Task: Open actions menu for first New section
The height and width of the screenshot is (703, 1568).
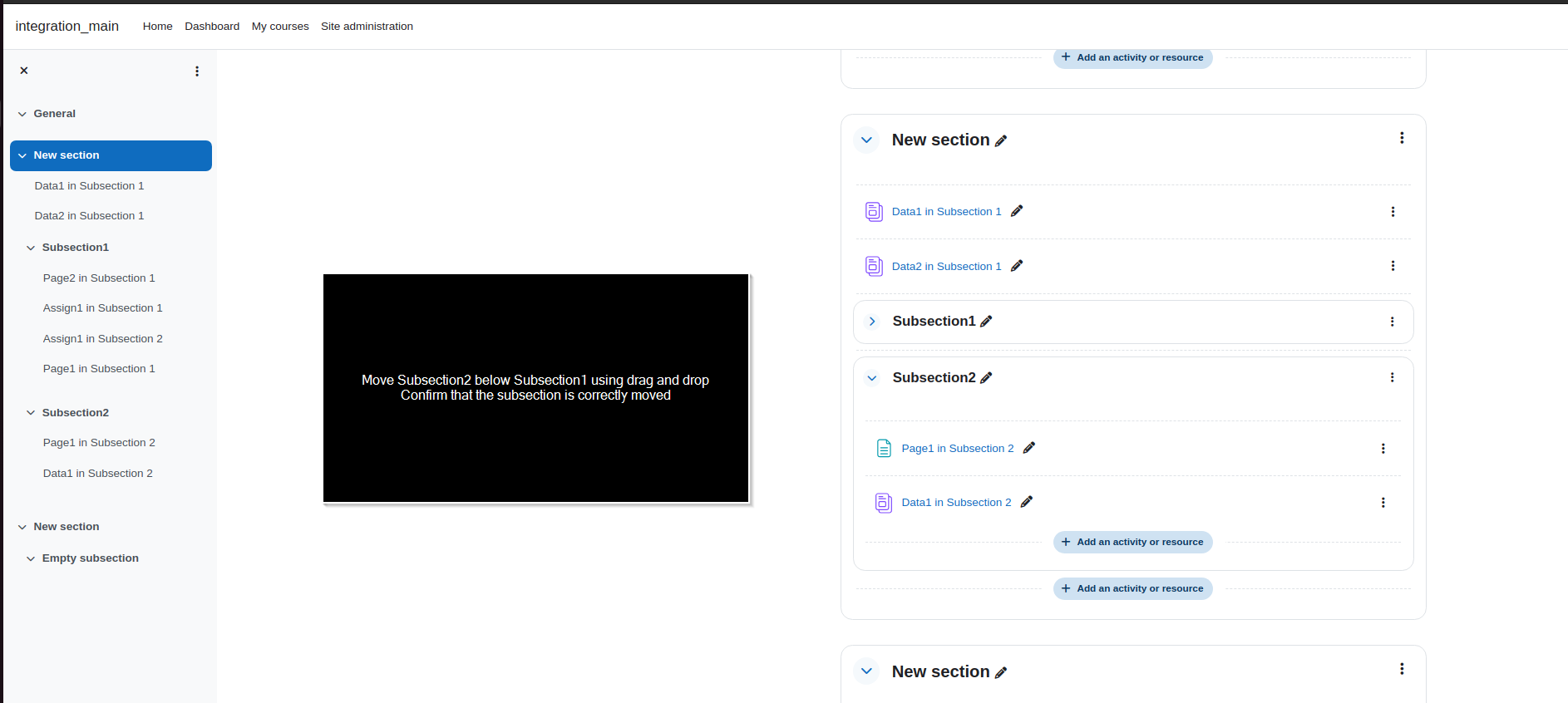Action: pos(1402,138)
